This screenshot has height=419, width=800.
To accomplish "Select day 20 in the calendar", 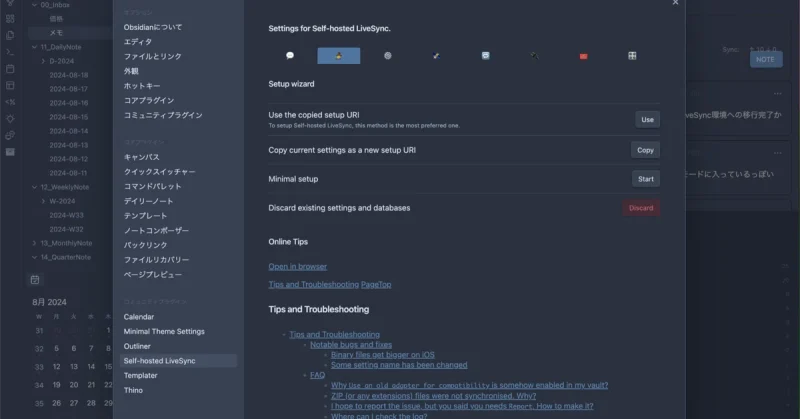I will pyautogui.click(x=74, y=385).
